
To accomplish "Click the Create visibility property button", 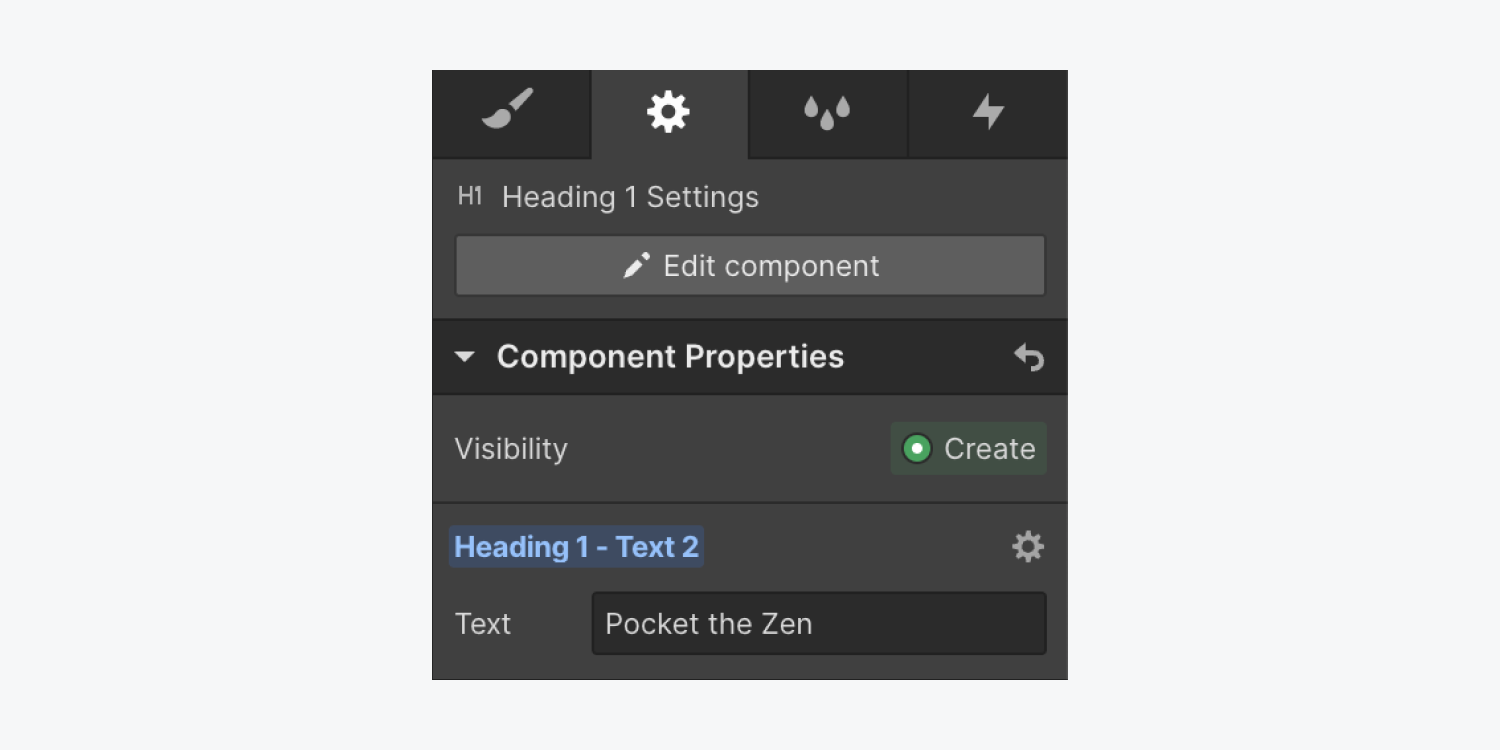I will [968, 449].
